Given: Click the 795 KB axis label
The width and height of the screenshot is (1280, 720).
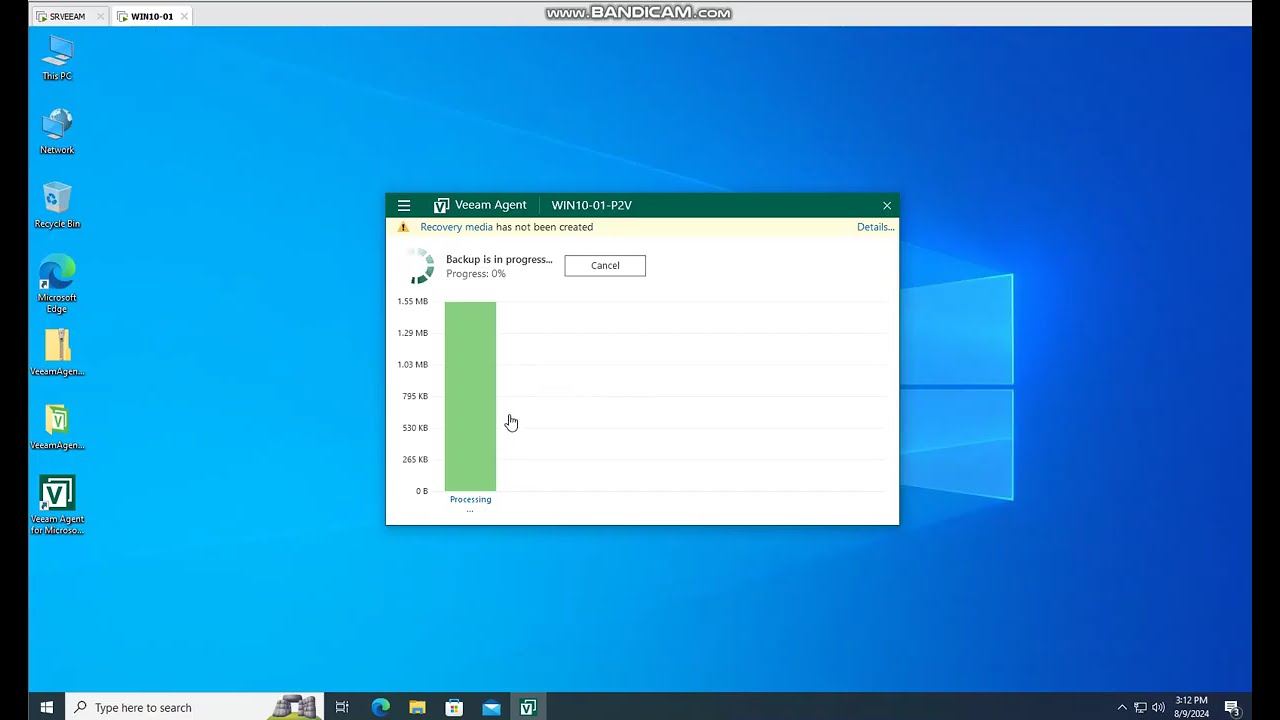Looking at the screenshot, I should coord(415,396).
